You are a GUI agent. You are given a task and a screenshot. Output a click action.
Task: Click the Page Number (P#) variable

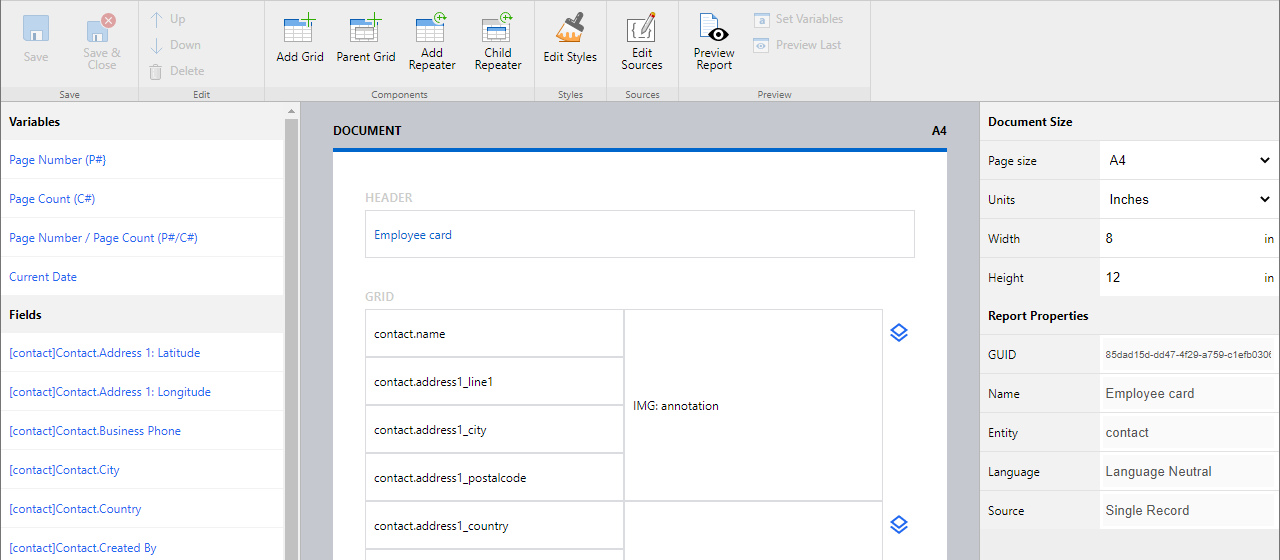[58, 160]
